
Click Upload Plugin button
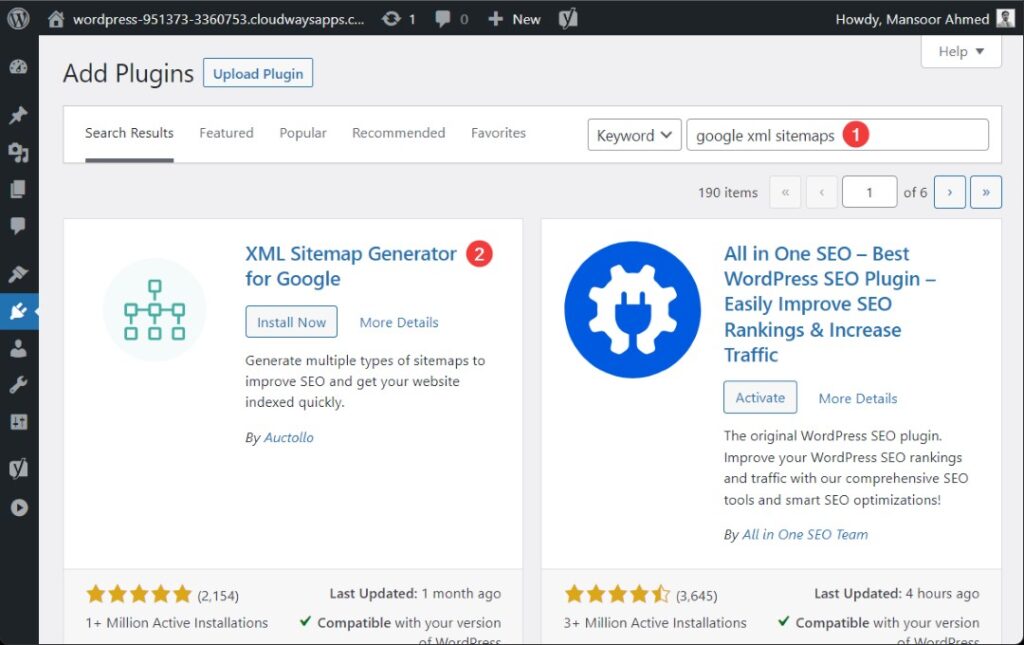[x=258, y=73]
